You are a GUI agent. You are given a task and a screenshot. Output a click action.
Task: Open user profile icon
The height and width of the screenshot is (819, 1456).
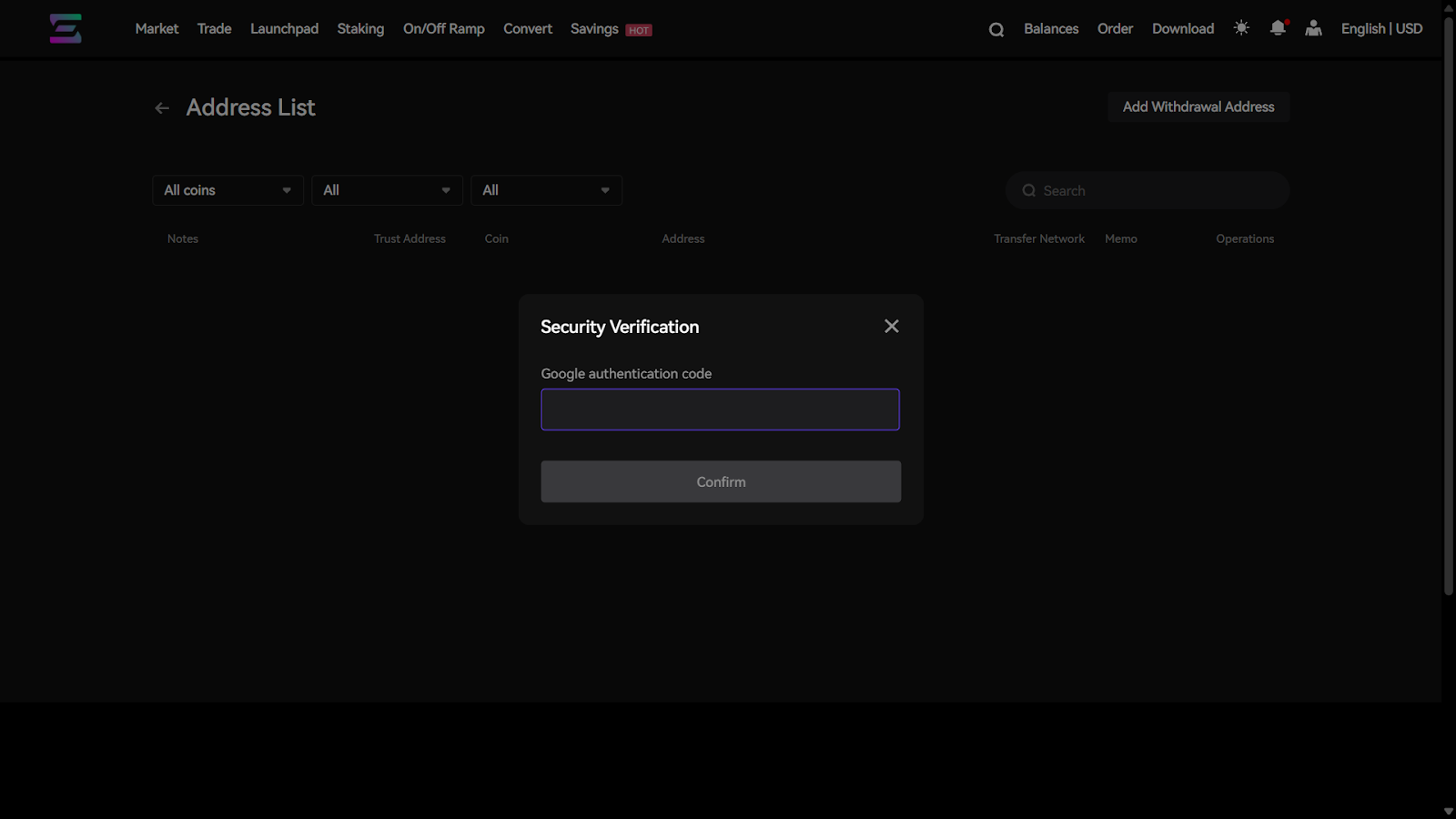1313,28
